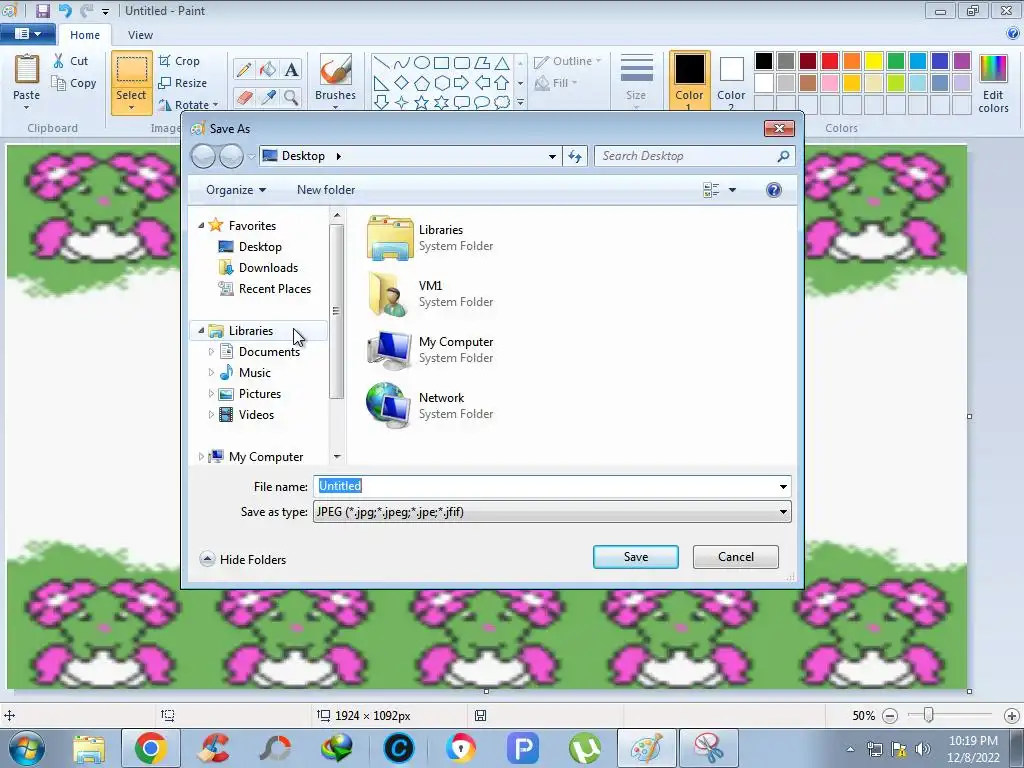The width and height of the screenshot is (1024, 768).
Task: Click the zoom out minus button
Action: point(889,716)
